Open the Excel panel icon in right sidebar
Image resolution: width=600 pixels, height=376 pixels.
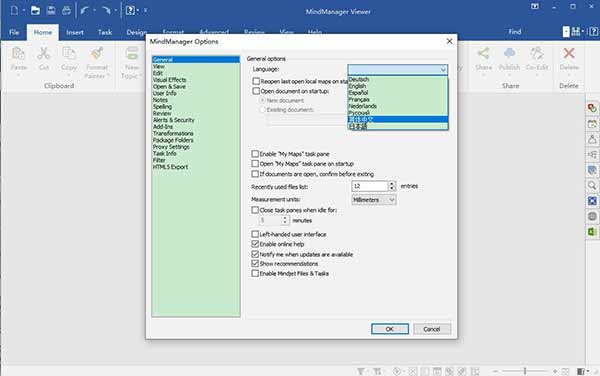point(592,232)
